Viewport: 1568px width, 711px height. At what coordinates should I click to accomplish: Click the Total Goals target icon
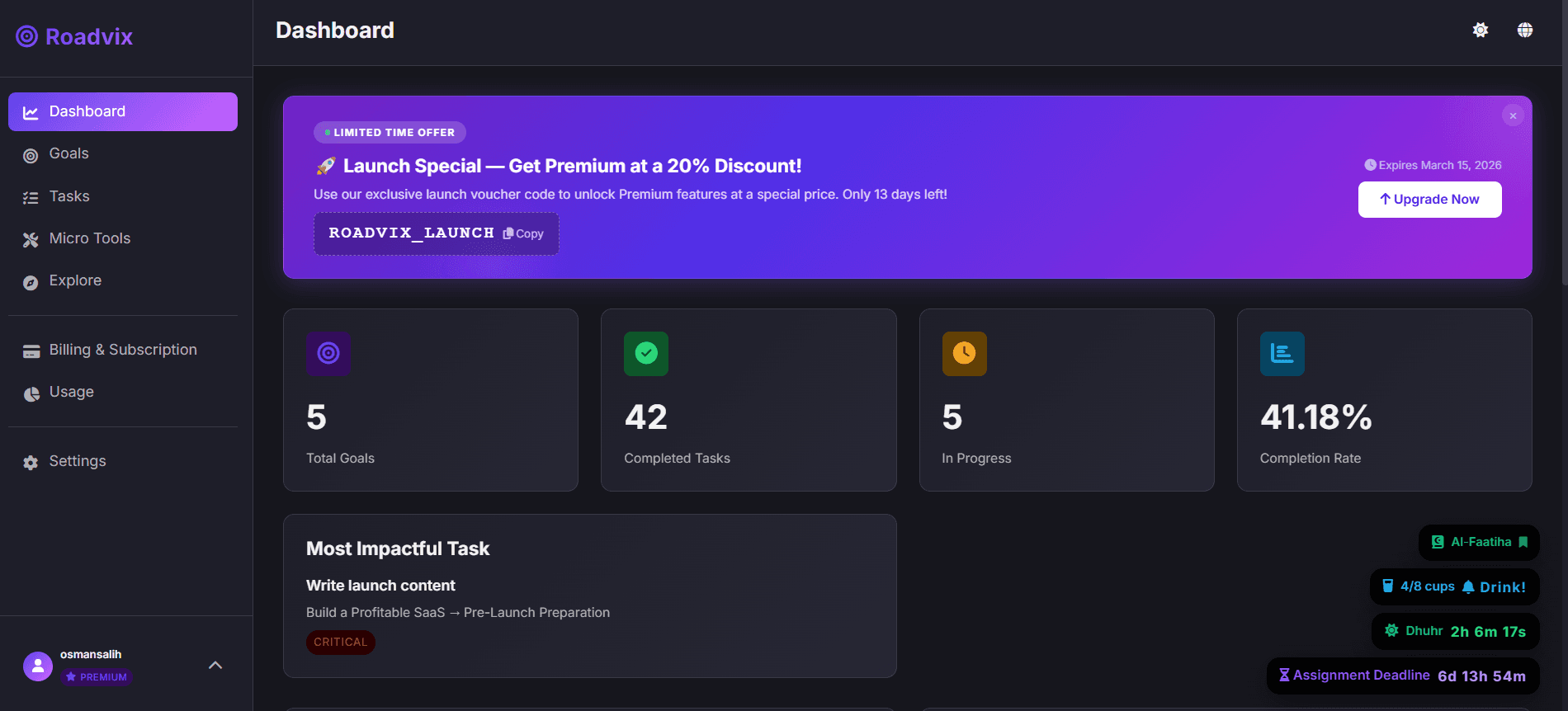(x=328, y=354)
